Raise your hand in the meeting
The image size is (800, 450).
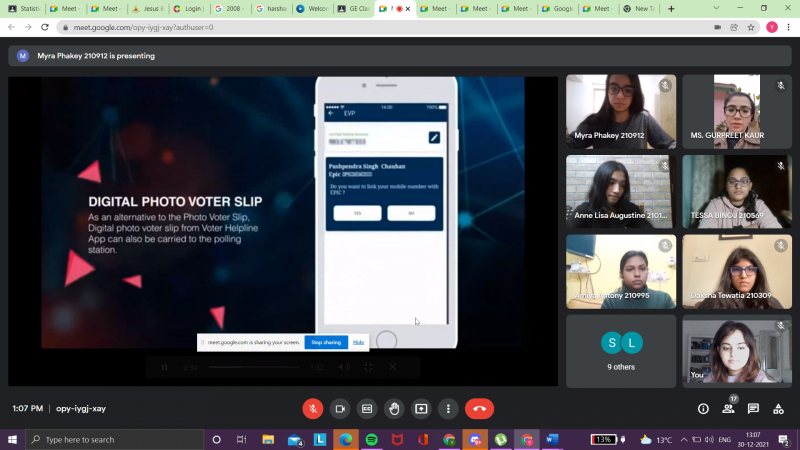pyautogui.click(x=394, y=409)
